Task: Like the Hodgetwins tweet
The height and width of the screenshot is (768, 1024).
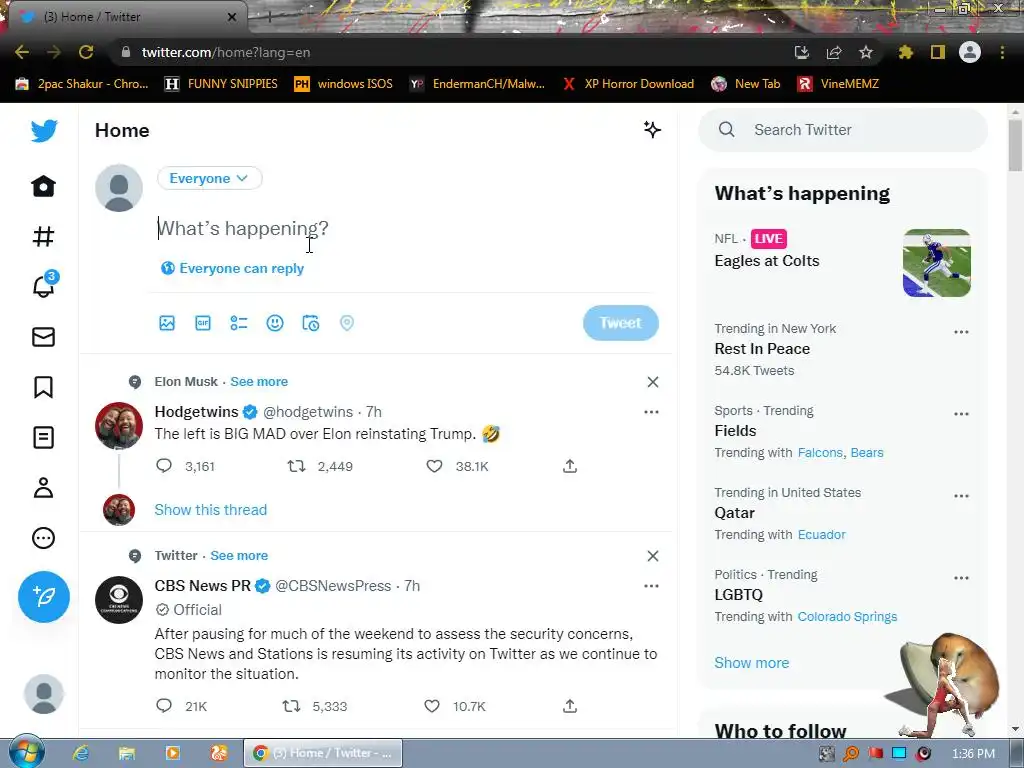Action: pyautogui.click(x=434, y=466)
